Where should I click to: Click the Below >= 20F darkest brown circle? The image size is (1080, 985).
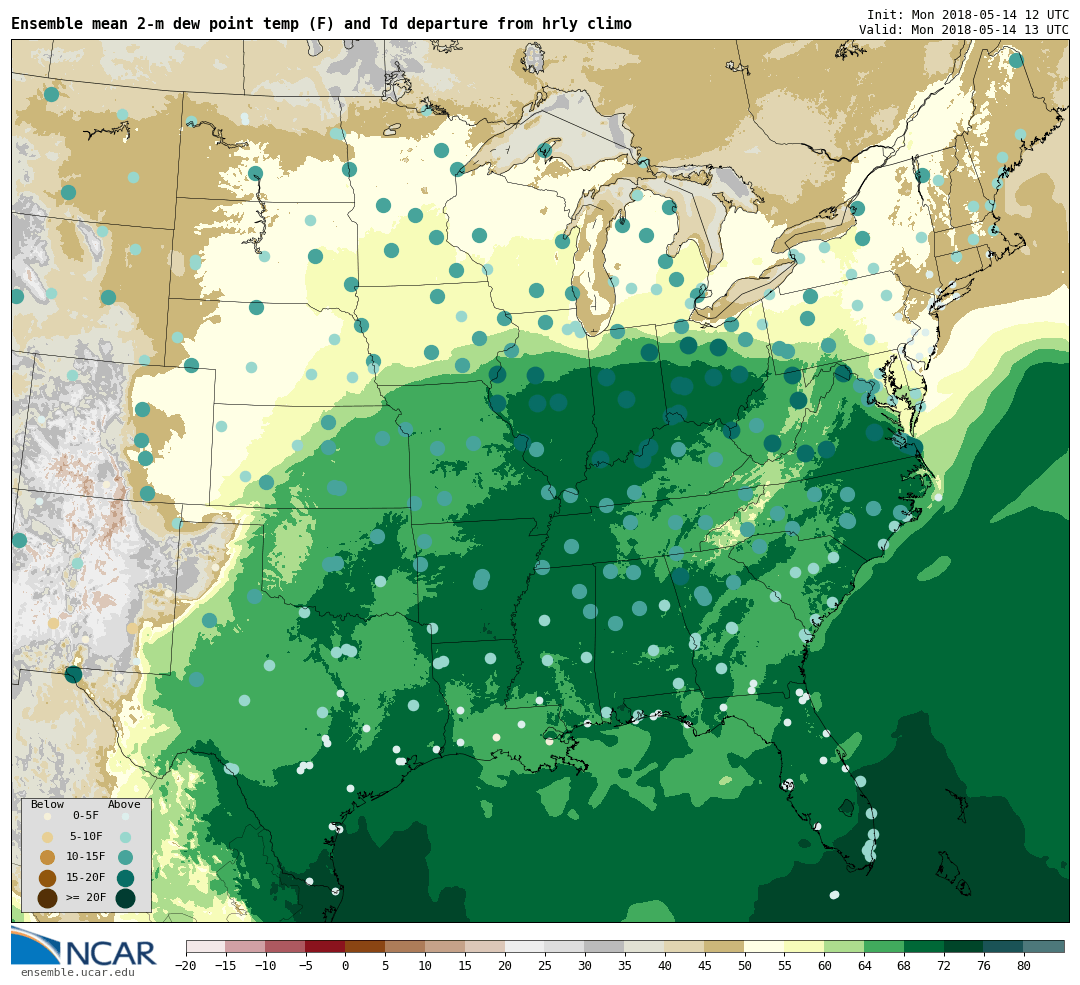tap(48, 899)
